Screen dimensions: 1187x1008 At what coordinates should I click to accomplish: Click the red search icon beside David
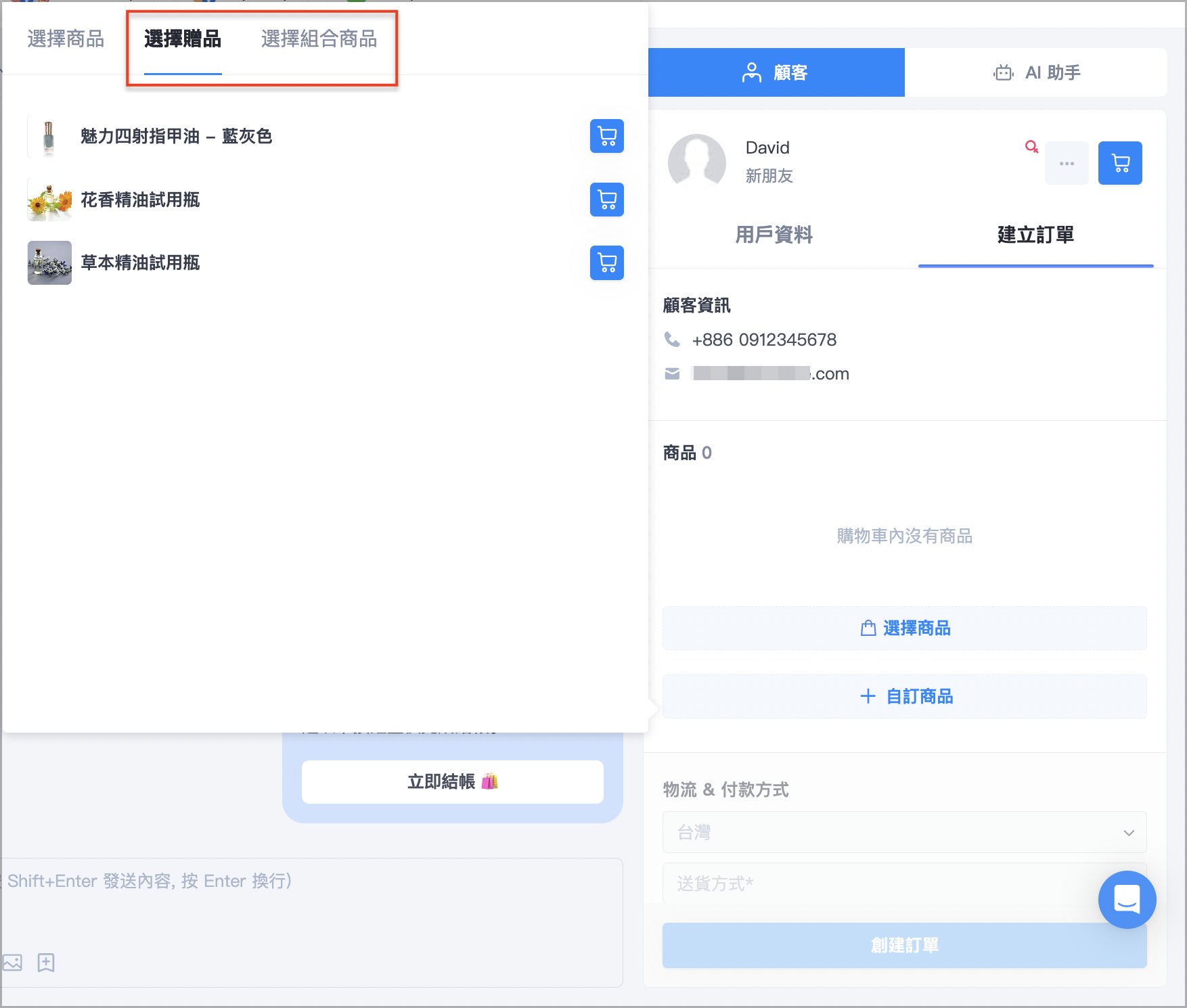point(1031,147)
